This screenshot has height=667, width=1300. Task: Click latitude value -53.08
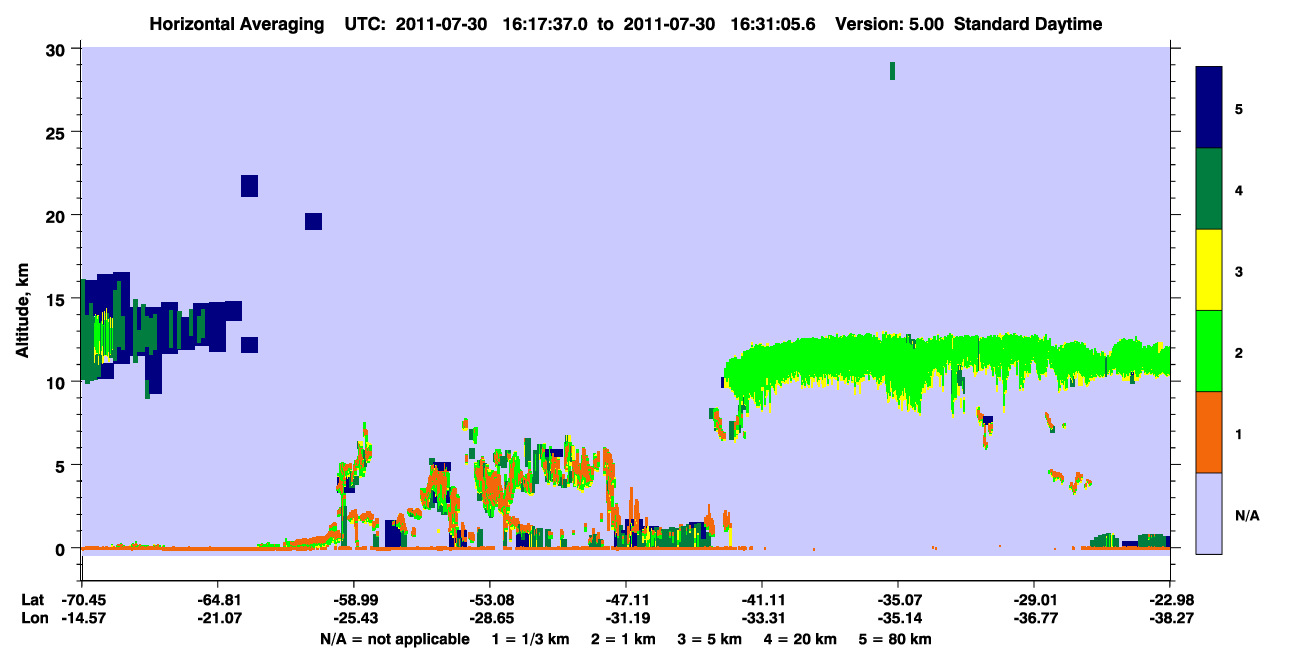pos(489,600)
